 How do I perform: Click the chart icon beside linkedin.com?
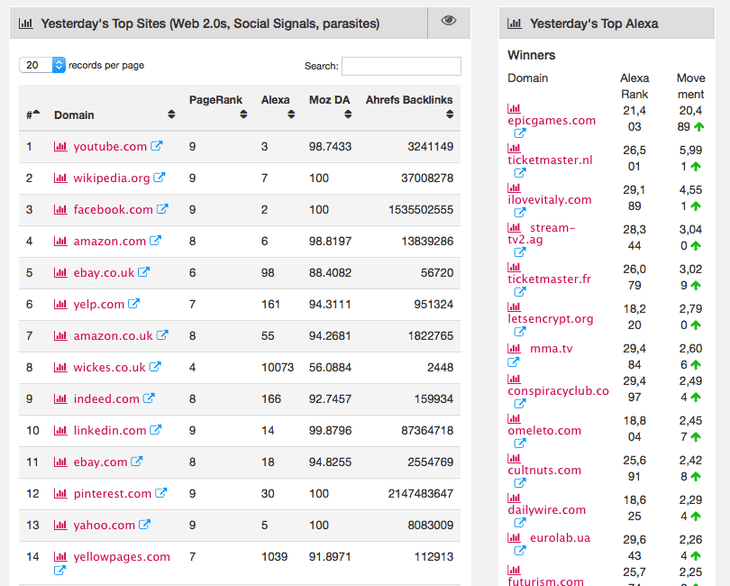click(60, 431)
